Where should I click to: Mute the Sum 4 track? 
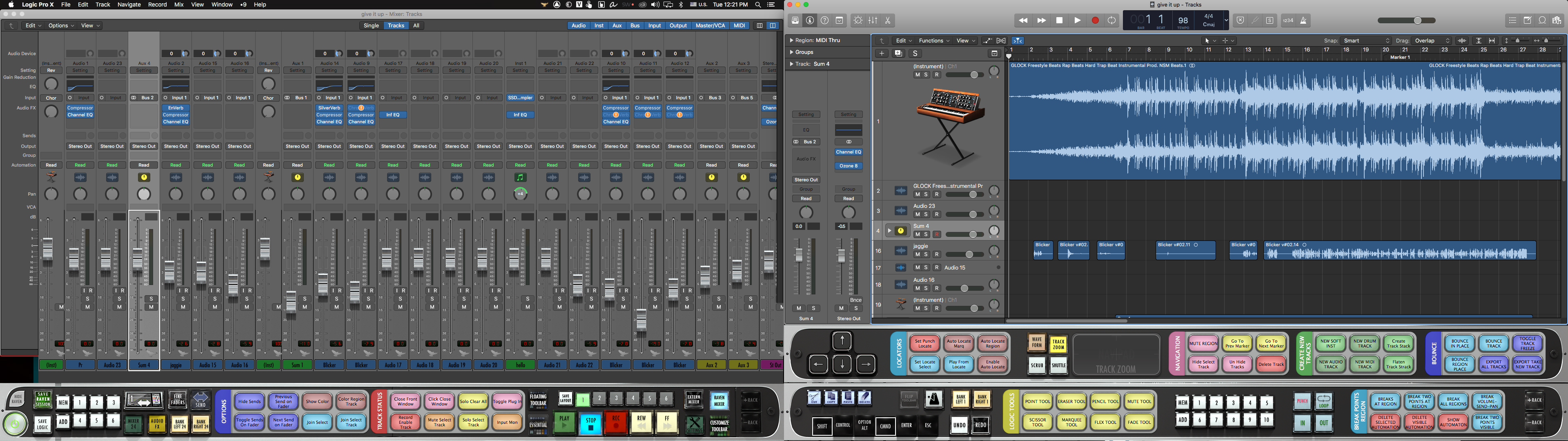pyautogui.click(x=917, y=234)
